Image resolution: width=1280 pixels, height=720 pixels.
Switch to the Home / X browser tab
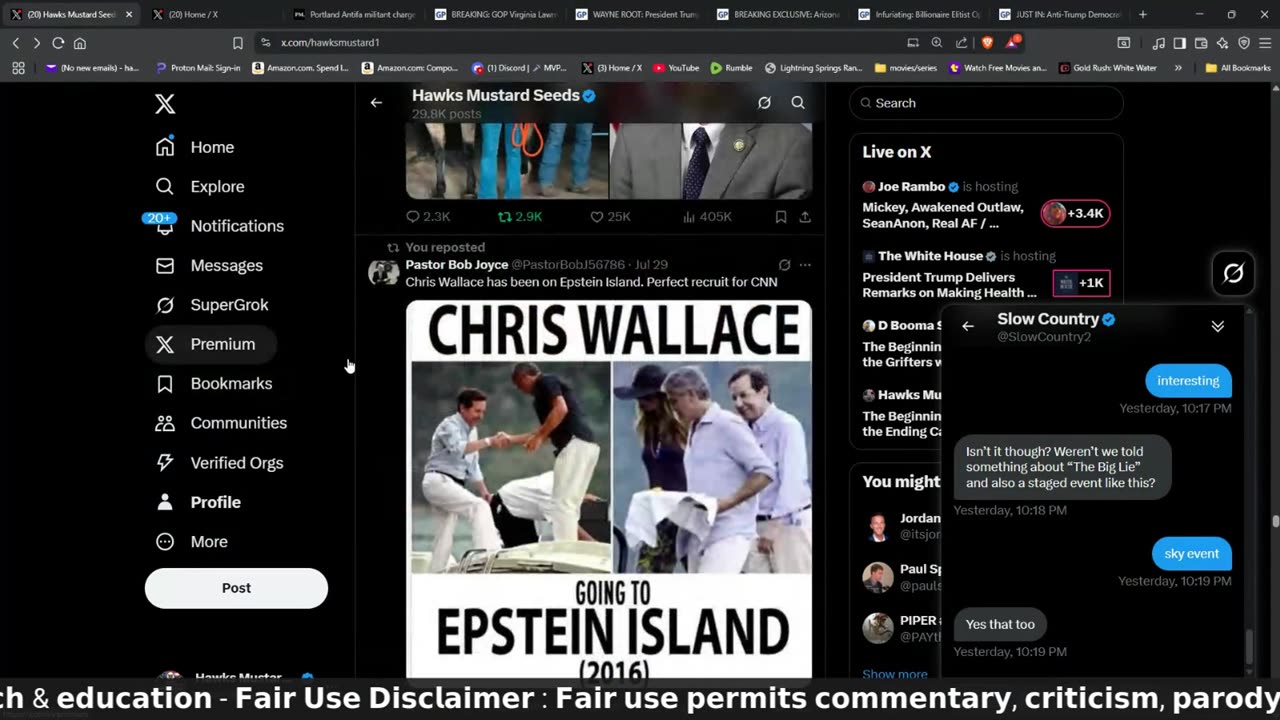[210, 14]
